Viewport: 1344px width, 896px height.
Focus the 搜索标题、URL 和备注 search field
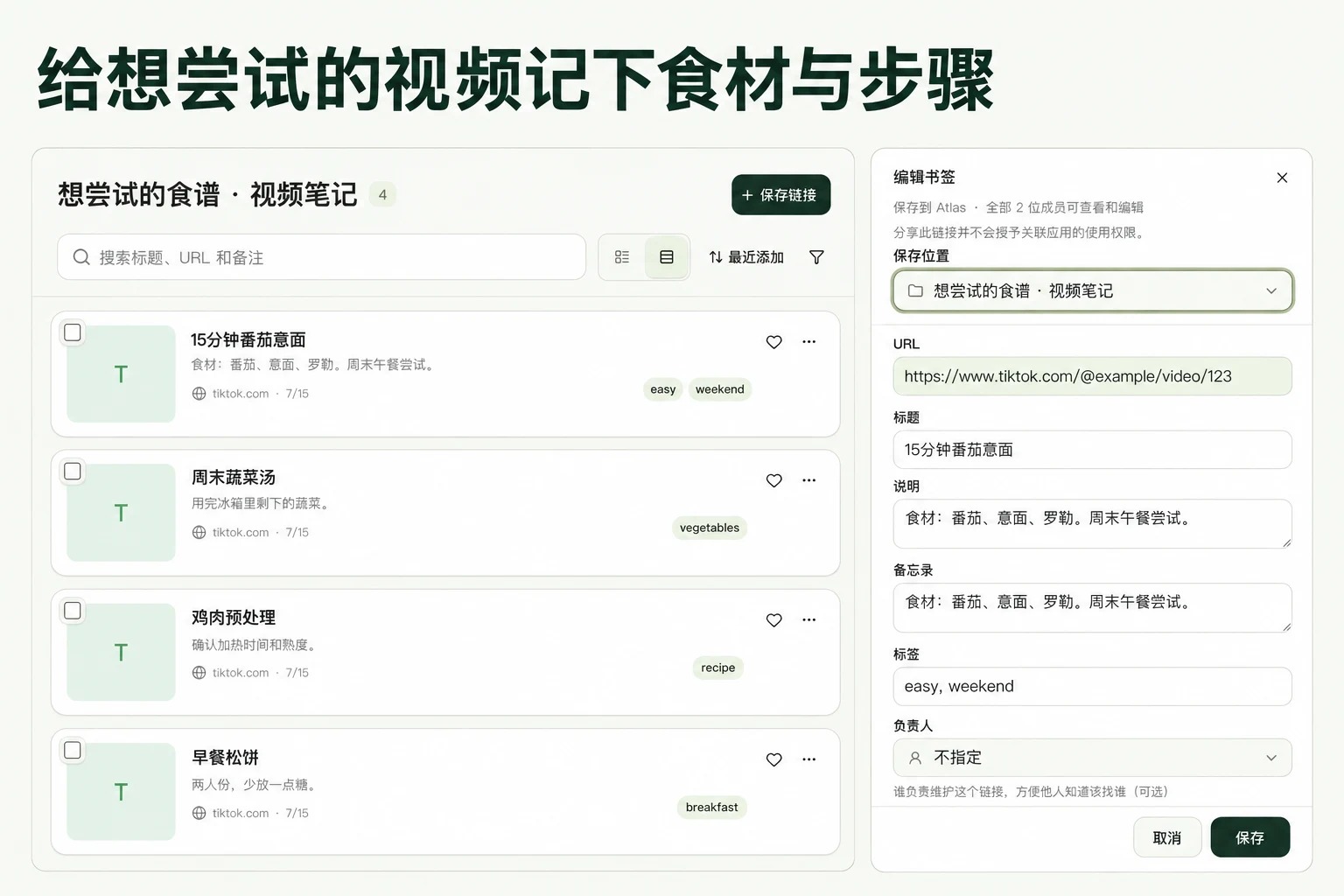pos(321,257)
